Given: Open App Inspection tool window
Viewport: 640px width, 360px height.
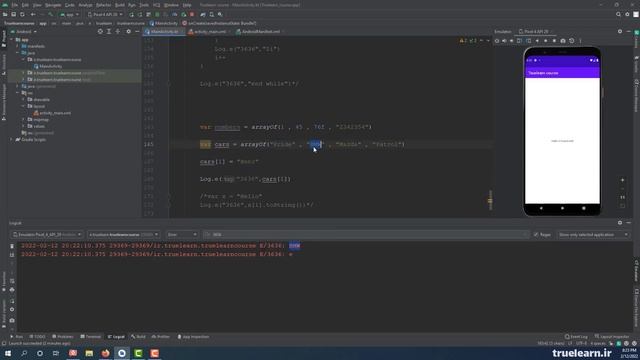Looking at the screenshot, I should click(x=193, y=337).
